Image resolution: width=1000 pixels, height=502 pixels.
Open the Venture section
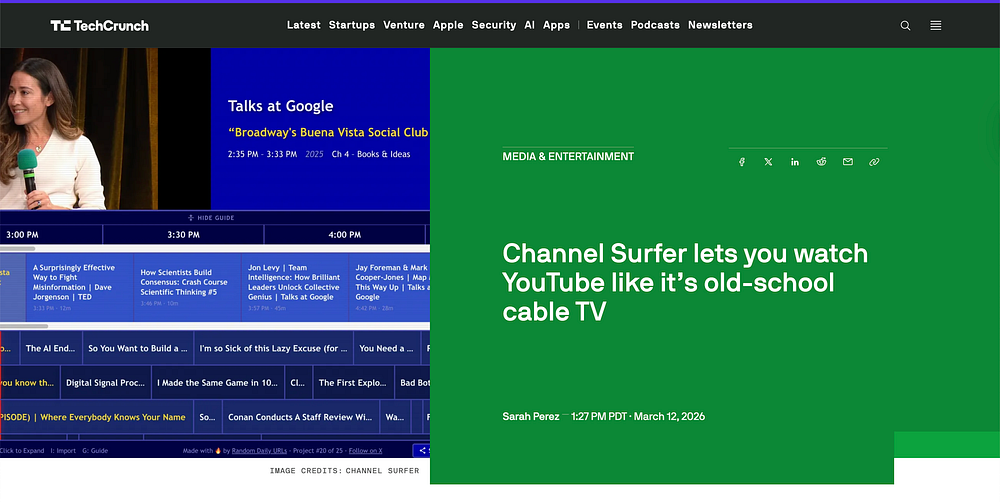404,25
